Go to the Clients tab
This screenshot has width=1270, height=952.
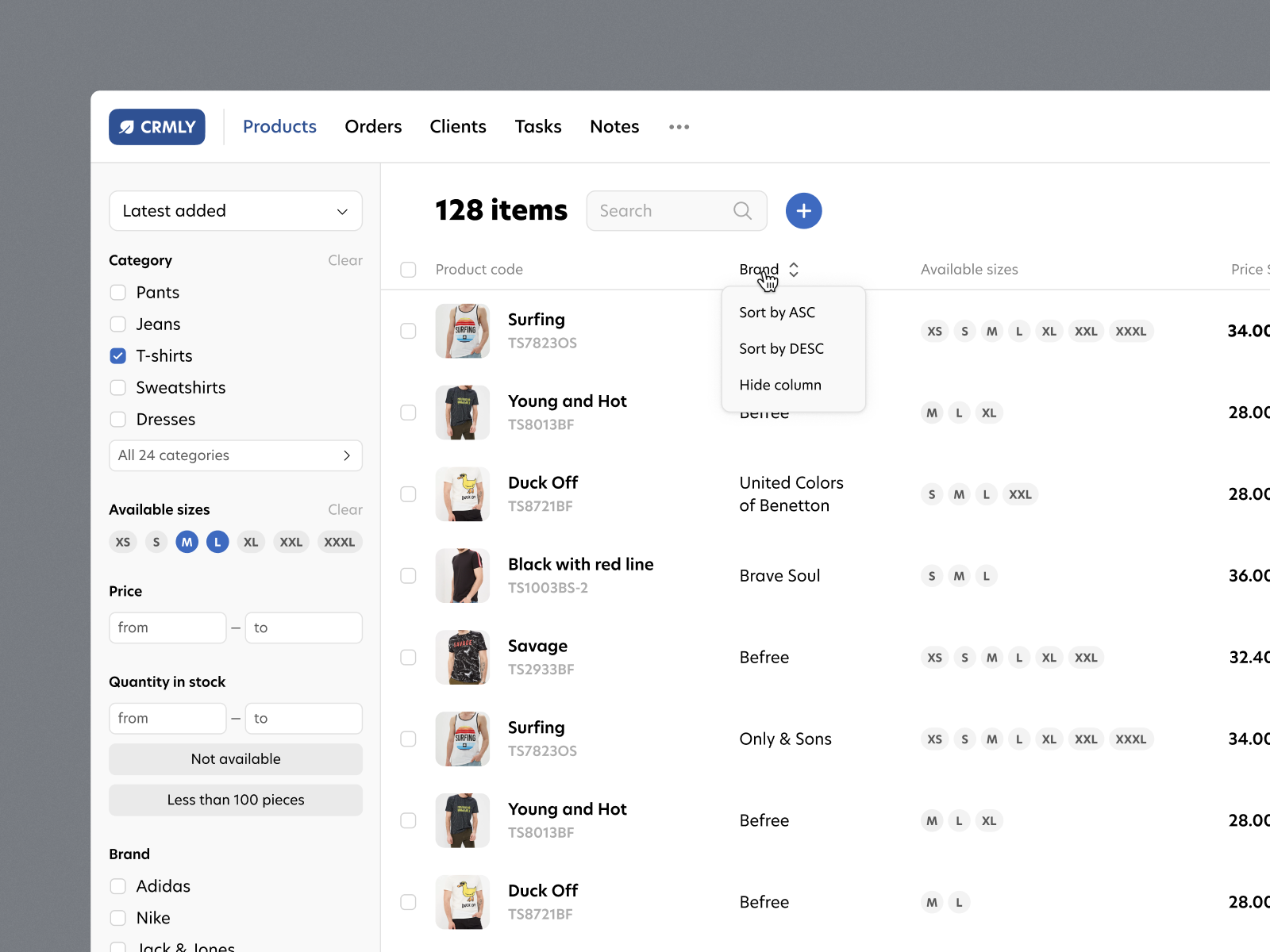tap(458, 127)
